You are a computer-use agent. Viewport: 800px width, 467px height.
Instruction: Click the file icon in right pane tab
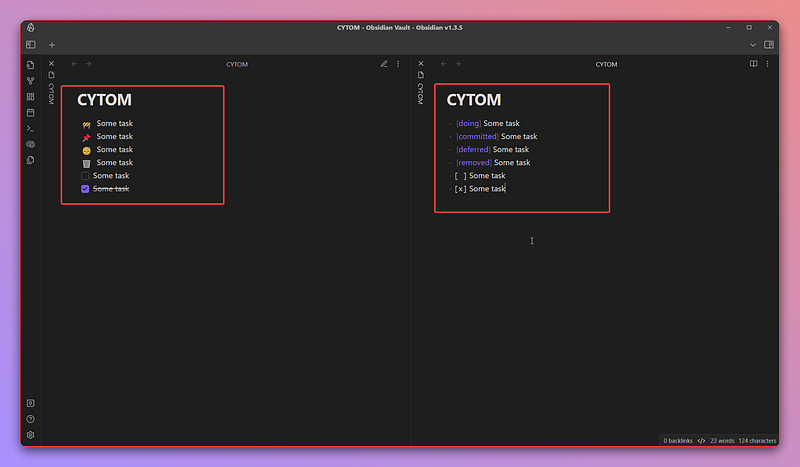tap(421, 75)
